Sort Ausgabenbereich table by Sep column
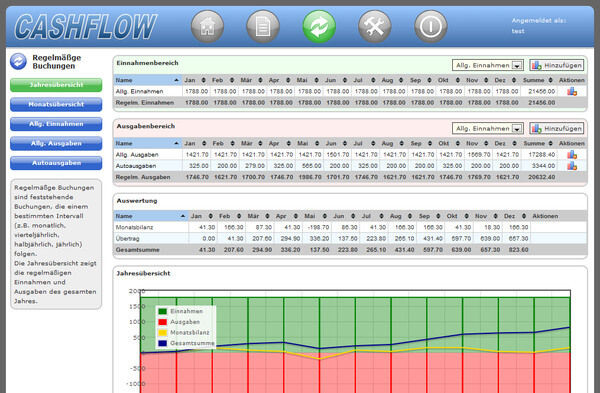The height and width of the screenshot is (393, 600). pyautogui.click(x=421, y=143)
